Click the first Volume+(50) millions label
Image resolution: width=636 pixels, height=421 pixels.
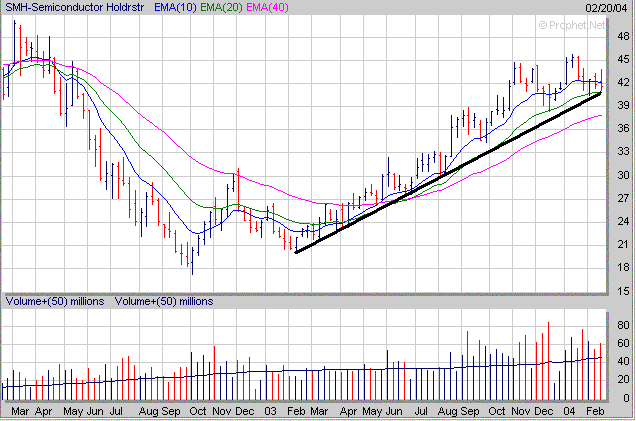pos(55,301)
